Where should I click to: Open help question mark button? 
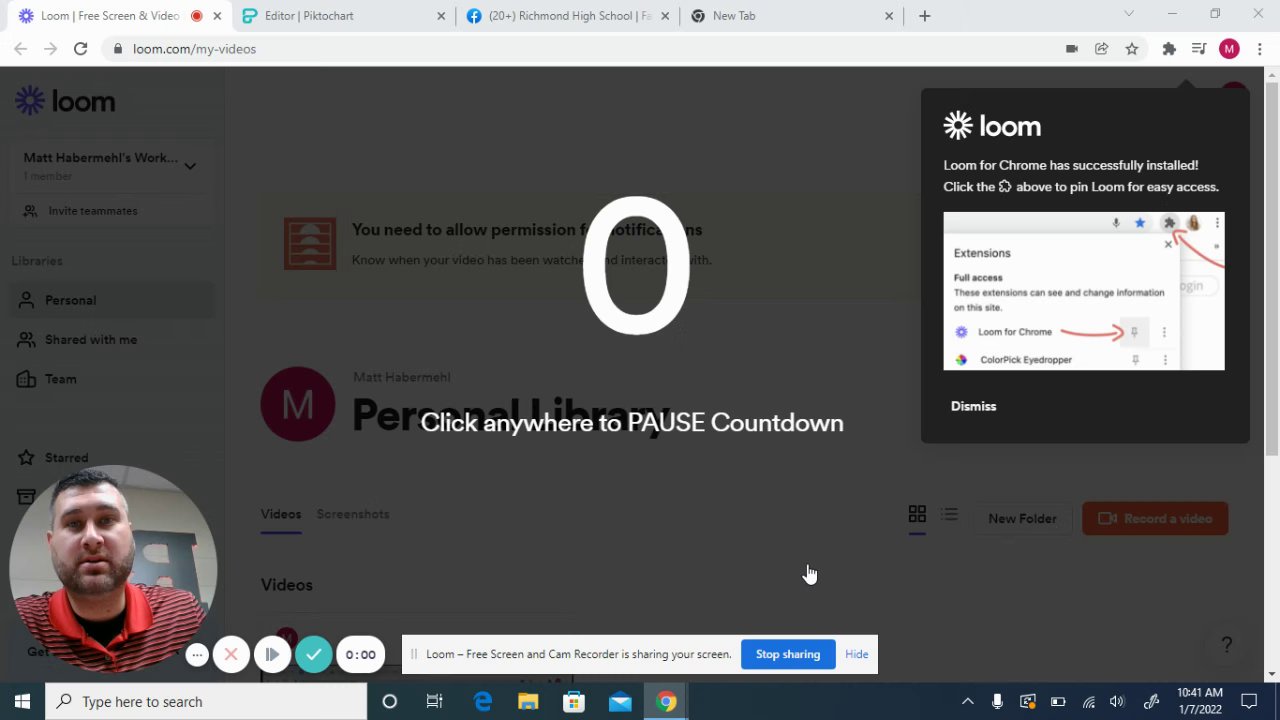click(x=1227, y=645)
